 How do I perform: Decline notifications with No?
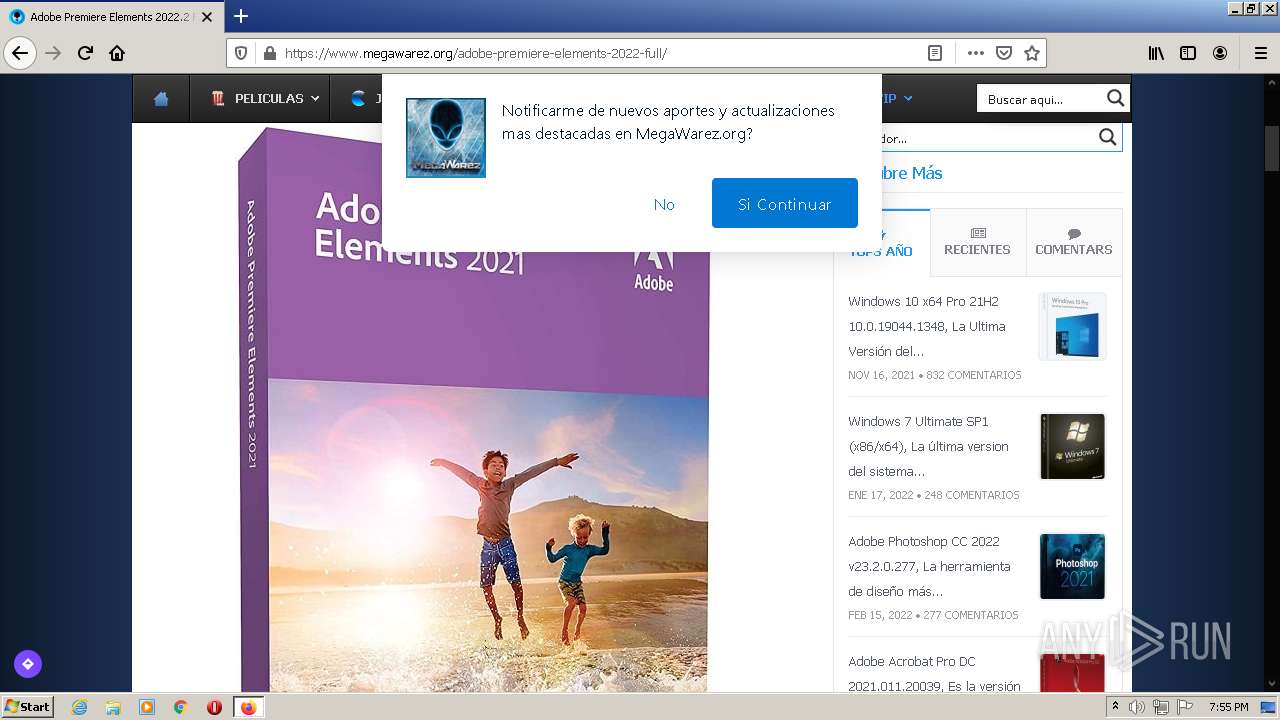[664, 204]
